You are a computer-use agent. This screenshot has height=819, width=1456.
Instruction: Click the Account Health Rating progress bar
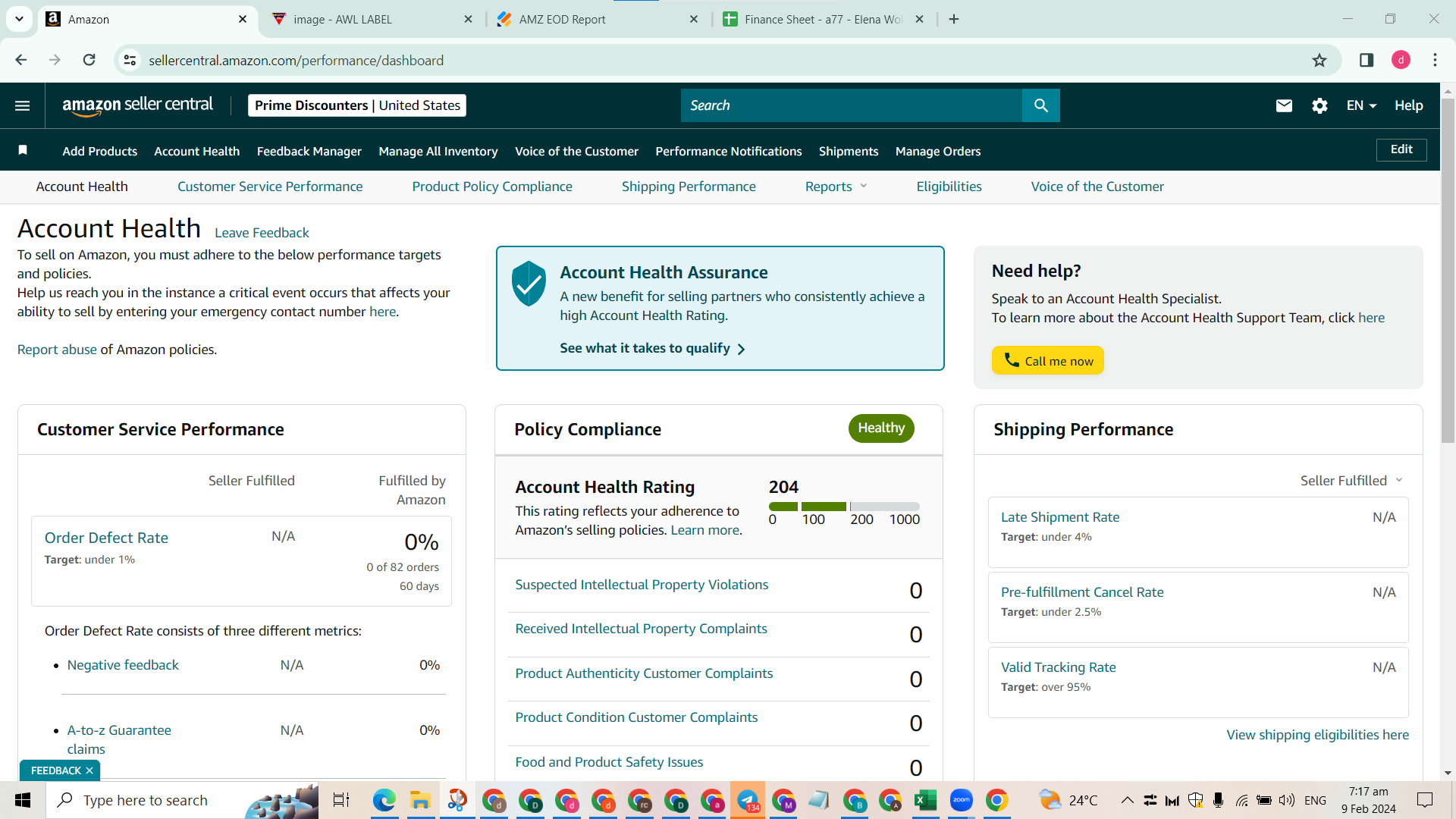point(844,506)
